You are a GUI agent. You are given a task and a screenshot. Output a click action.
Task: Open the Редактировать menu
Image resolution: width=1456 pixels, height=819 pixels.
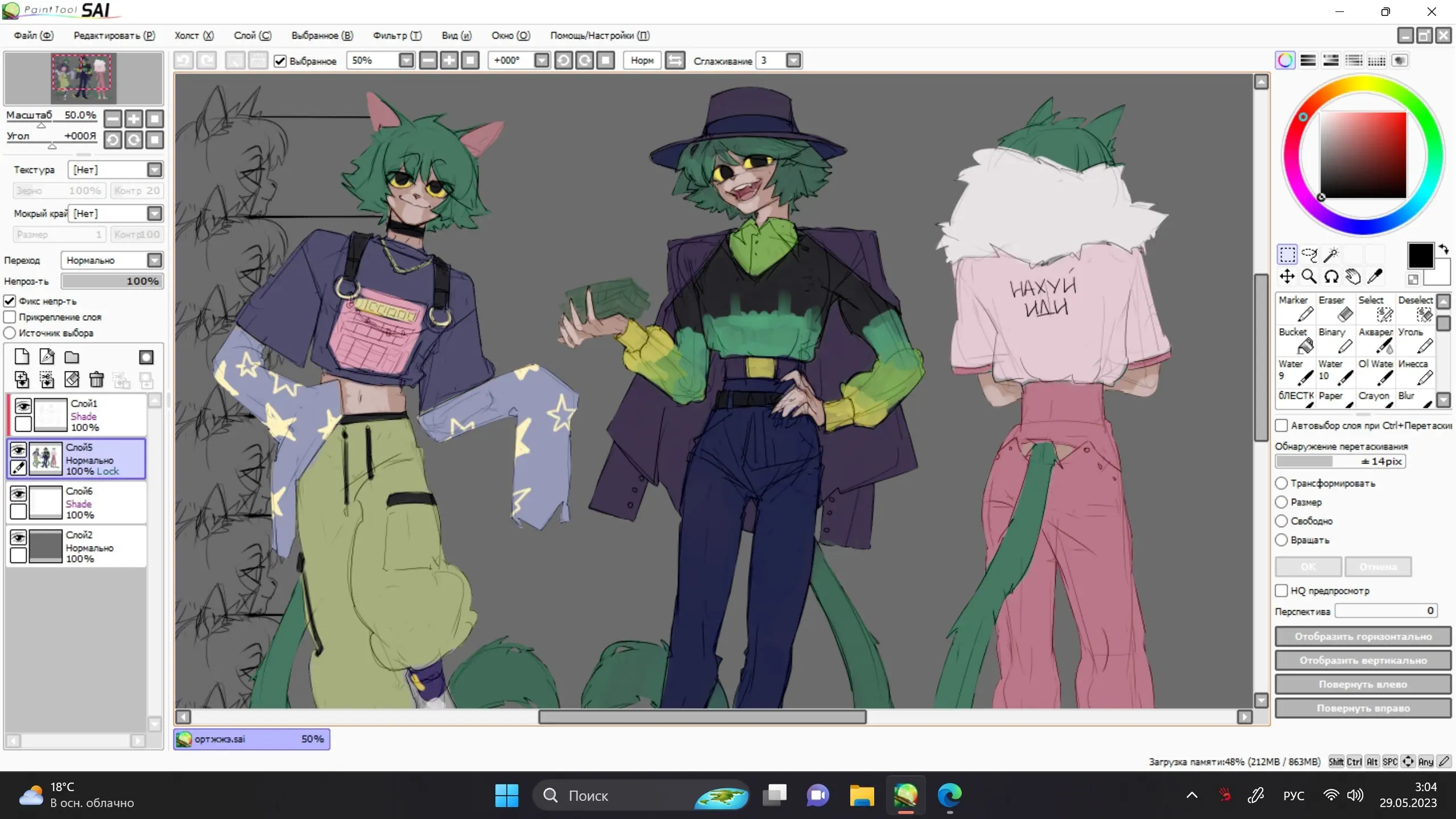point(114,35)
